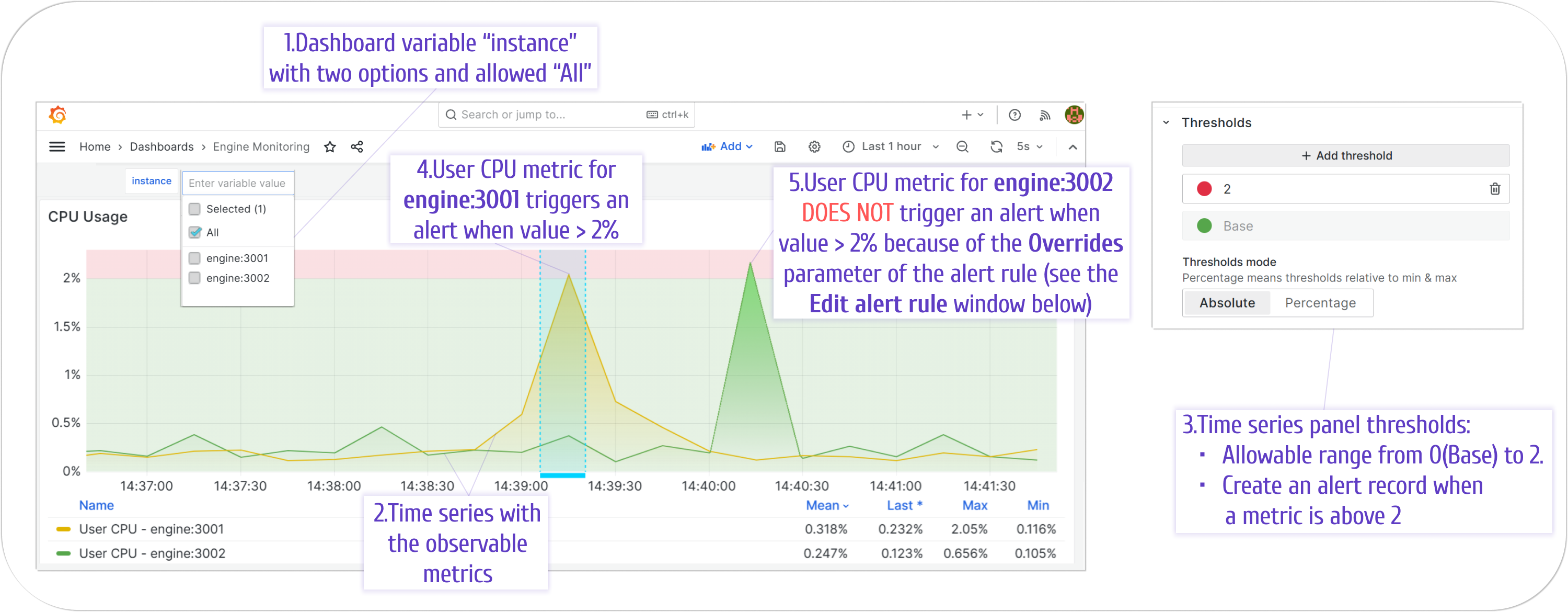Toggle User CPU - engine:3002 legend series
Viewport: 1568px width, 612px height.
[x=152, y=553]
